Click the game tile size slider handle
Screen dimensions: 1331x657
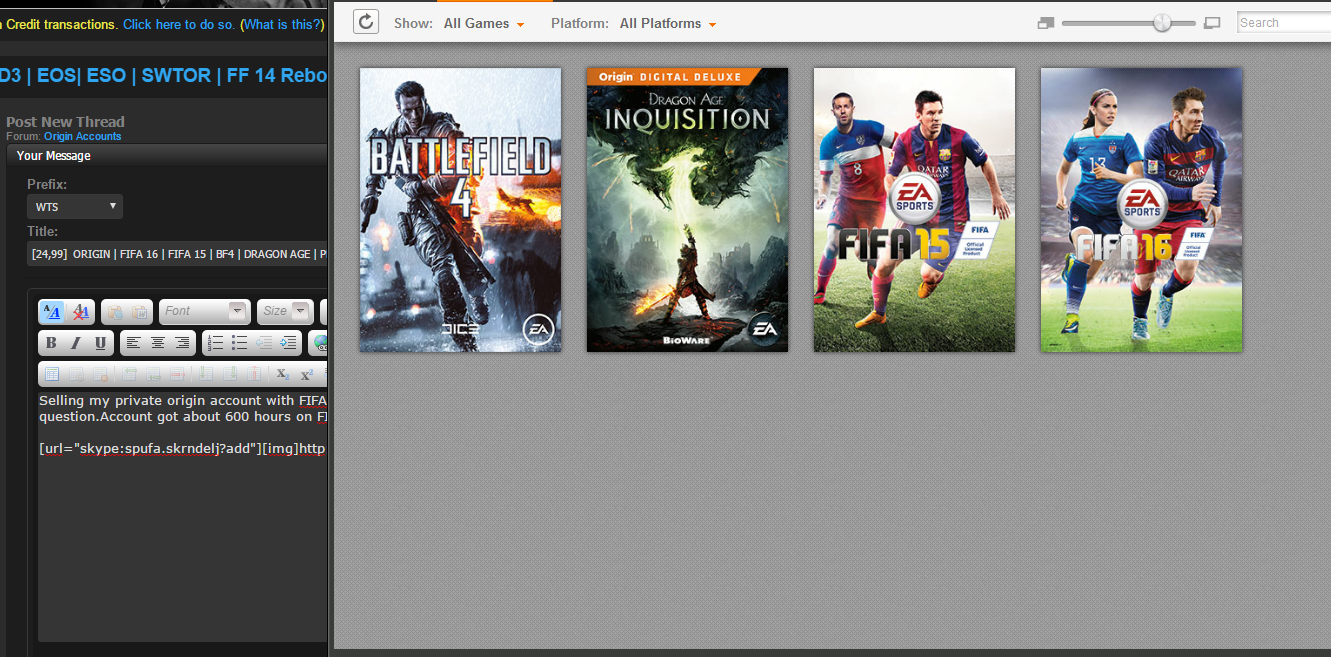point(1162,22)
